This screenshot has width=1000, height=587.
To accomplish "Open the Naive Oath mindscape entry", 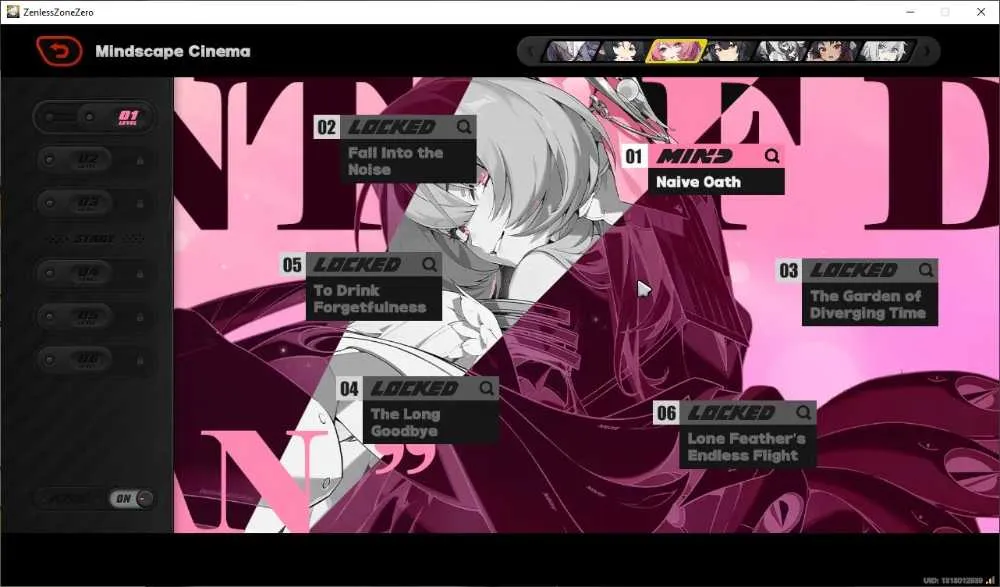I will (x=703, y=170).
